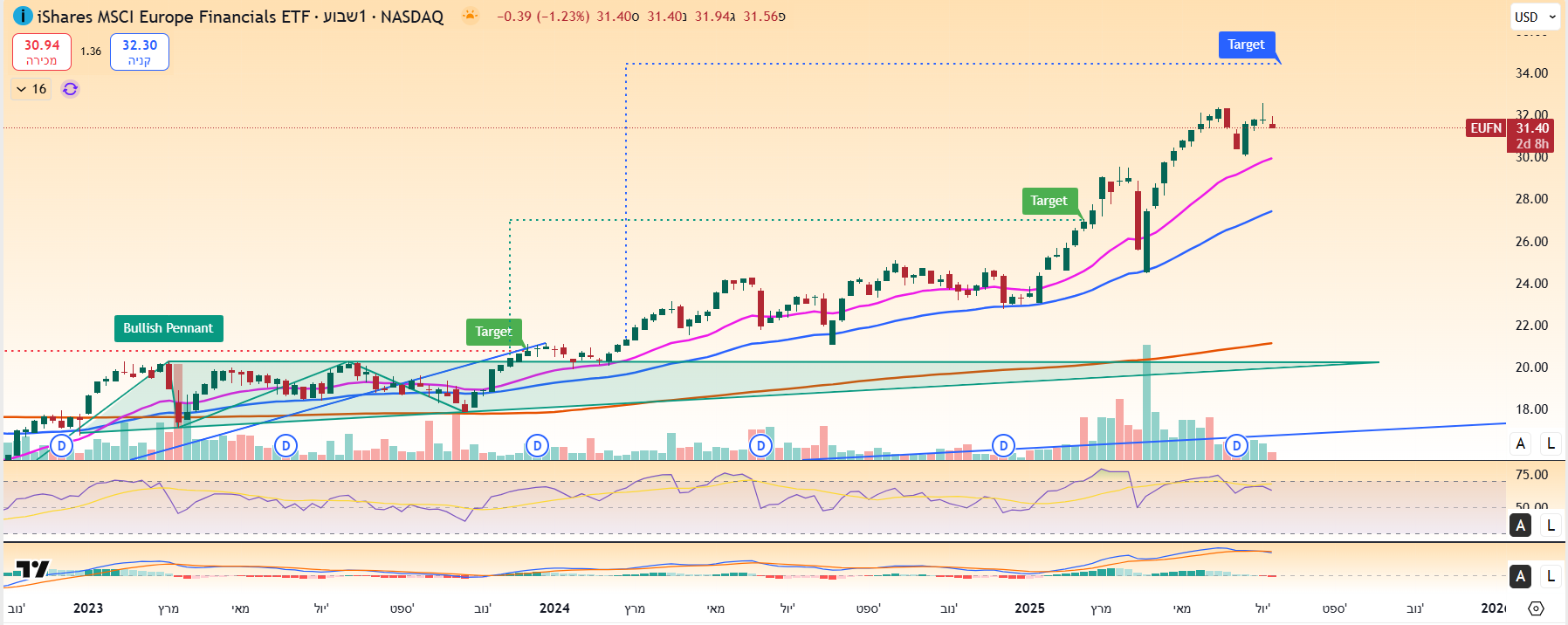Toggle log scale L on the MACD pane
1568x625 pixels.
click(1551, 576)
